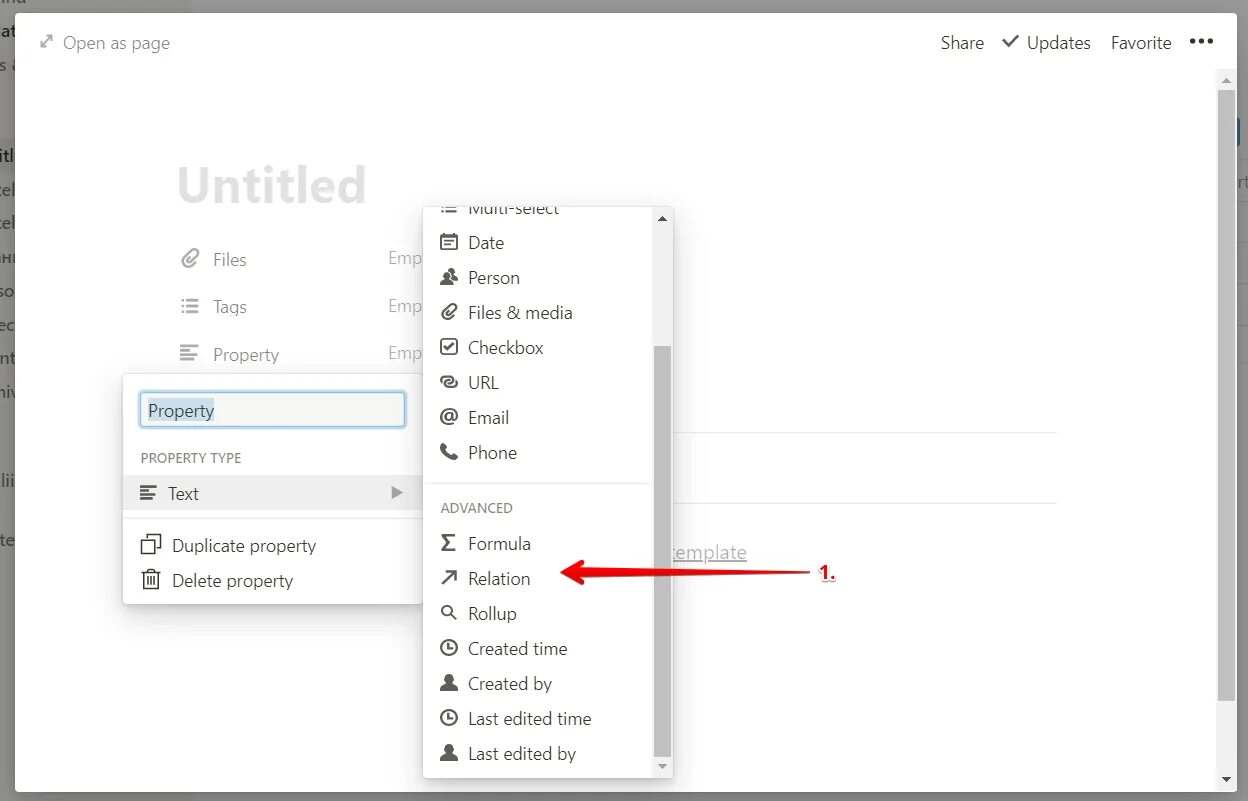Click the Date calendar icon
1248x801 pixels.
click(449, 242)
